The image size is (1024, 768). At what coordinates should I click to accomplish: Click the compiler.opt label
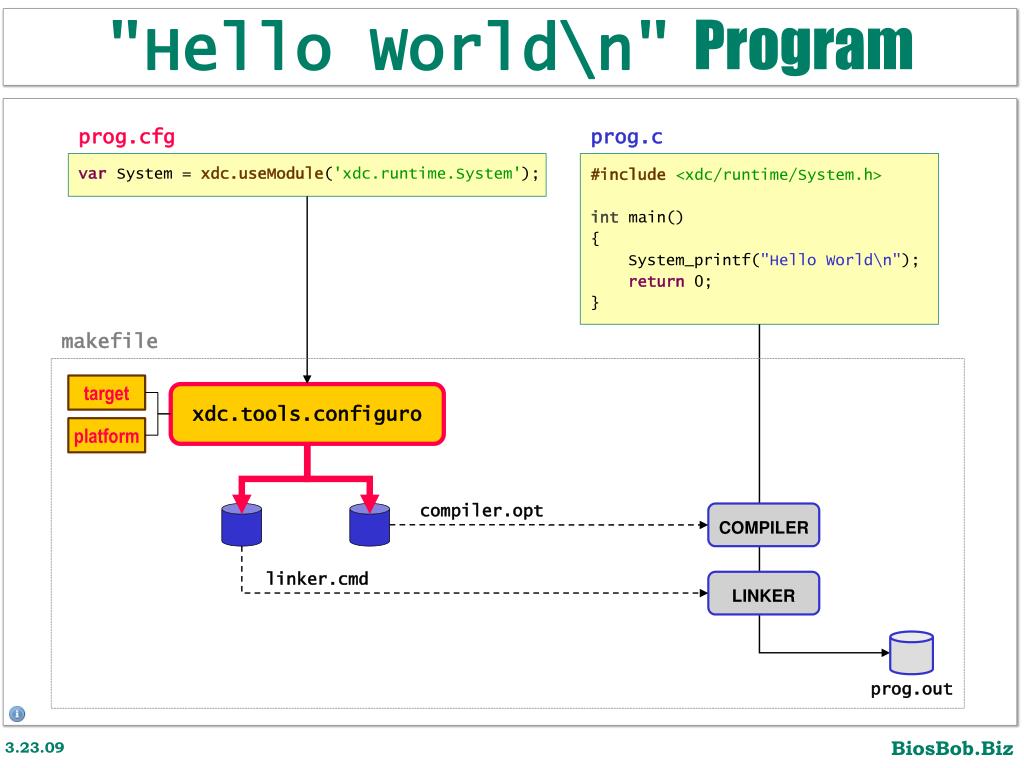[x=481, y=511]
